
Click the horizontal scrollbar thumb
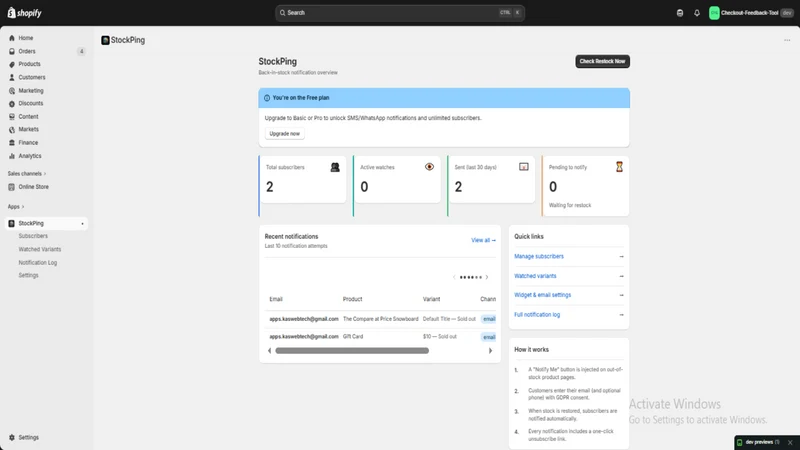point(352,351)
